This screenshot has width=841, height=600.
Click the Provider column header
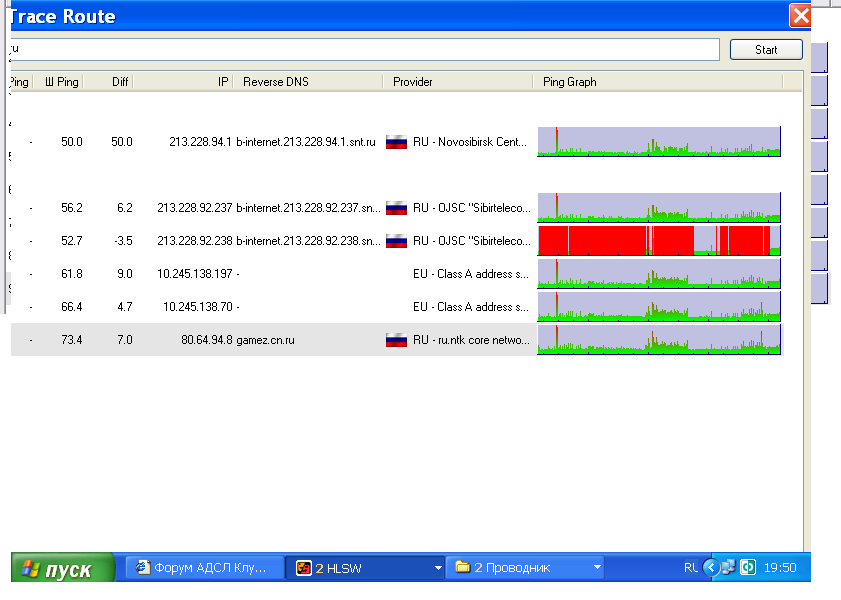coord(458,82)
